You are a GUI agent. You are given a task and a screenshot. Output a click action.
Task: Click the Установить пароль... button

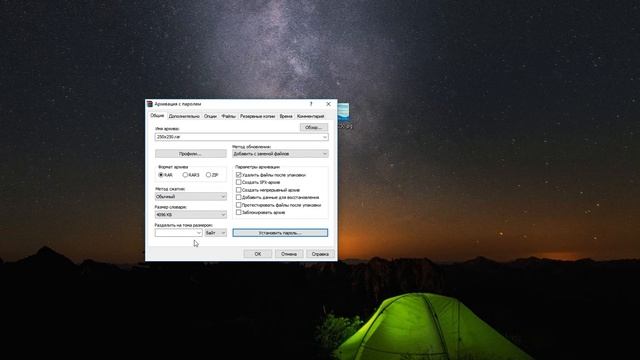(x=280, y=233)
